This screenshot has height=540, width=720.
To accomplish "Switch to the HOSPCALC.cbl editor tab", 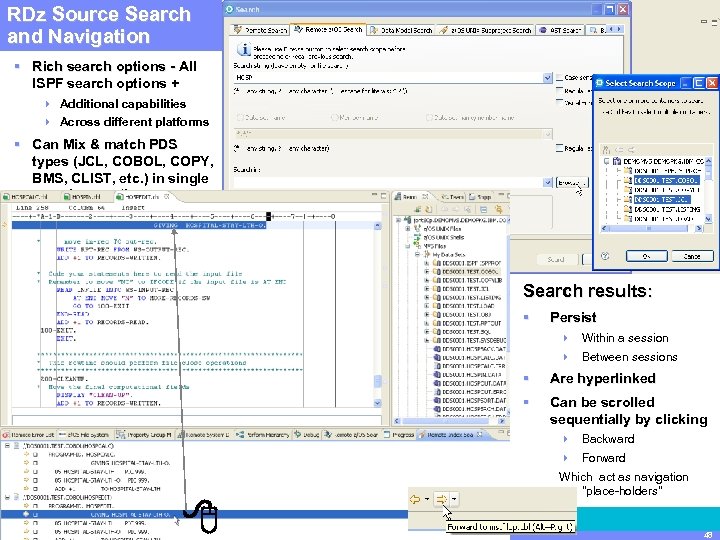I will click(x=25, y=197).
